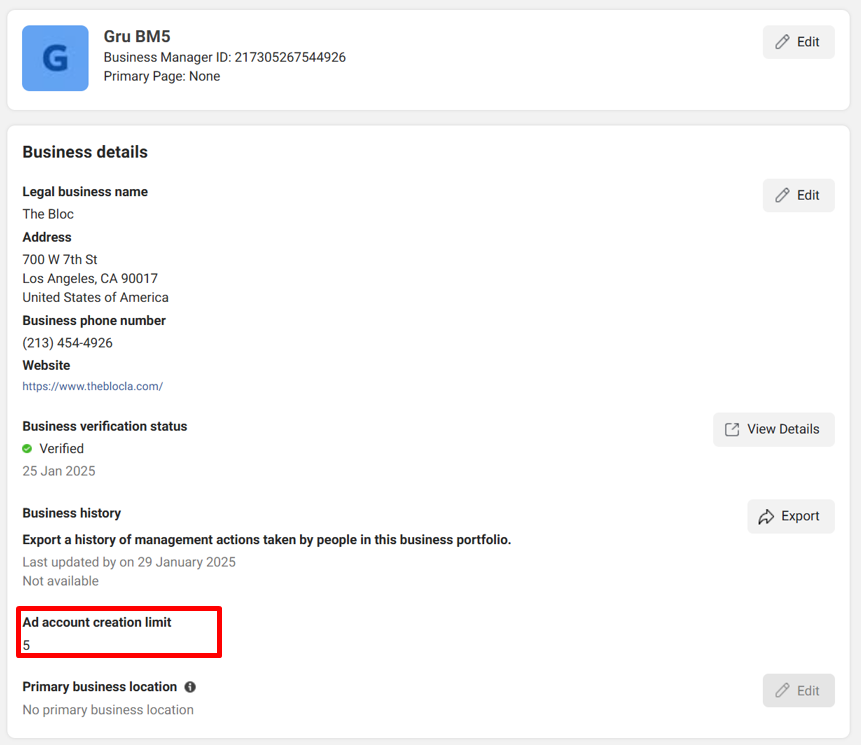The image size is (861, 745).
Task: Edit the Business details section
Action: [x=798, y=195]
